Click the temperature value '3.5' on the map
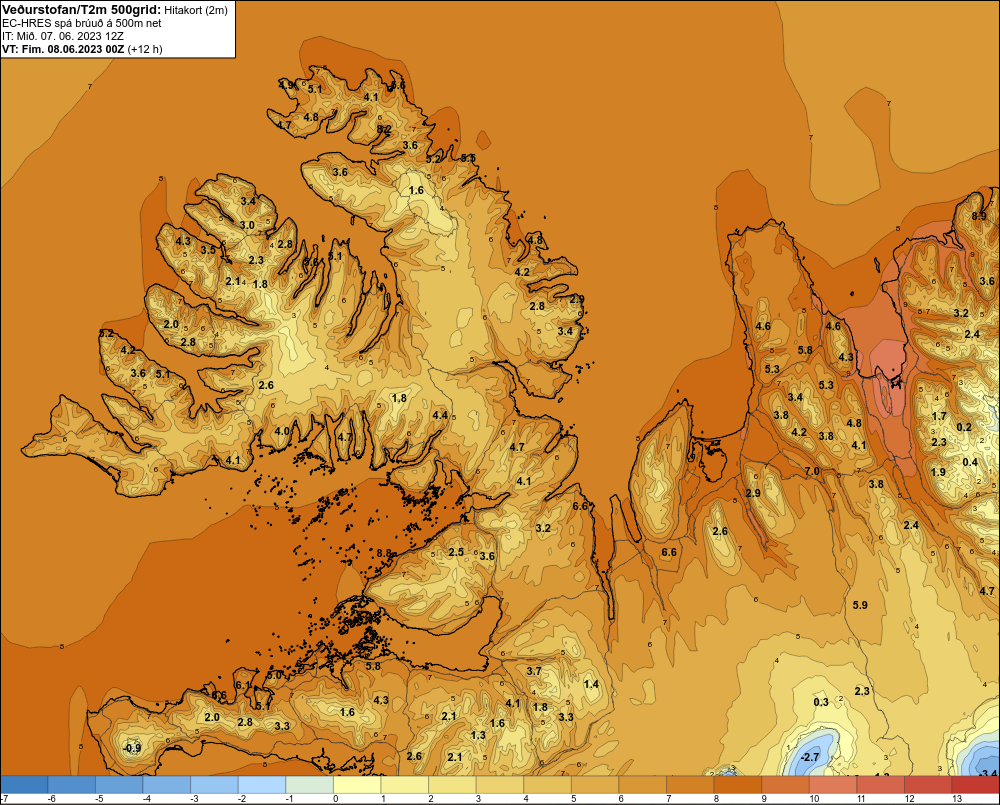This screenshot has width=1000, height=805. pyautogui.click(x=208, y=250)
